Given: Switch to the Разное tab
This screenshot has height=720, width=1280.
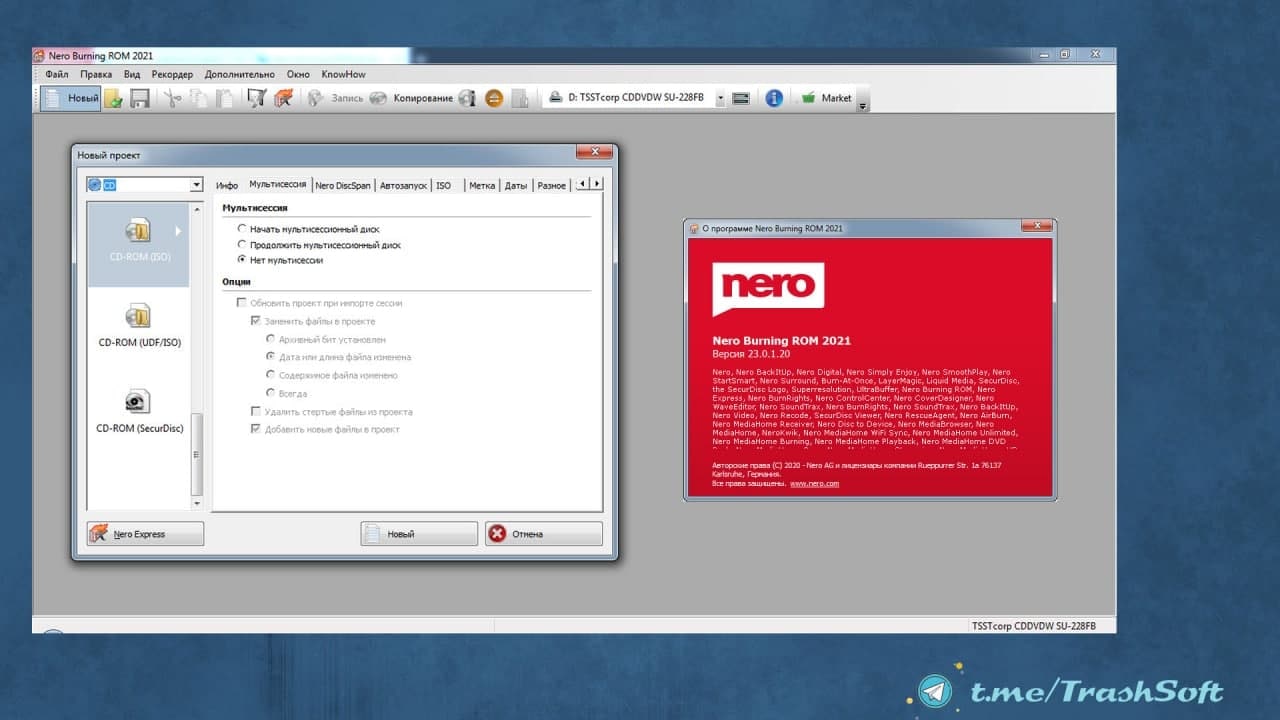Looking at the screenshot, I should [551, 185].
